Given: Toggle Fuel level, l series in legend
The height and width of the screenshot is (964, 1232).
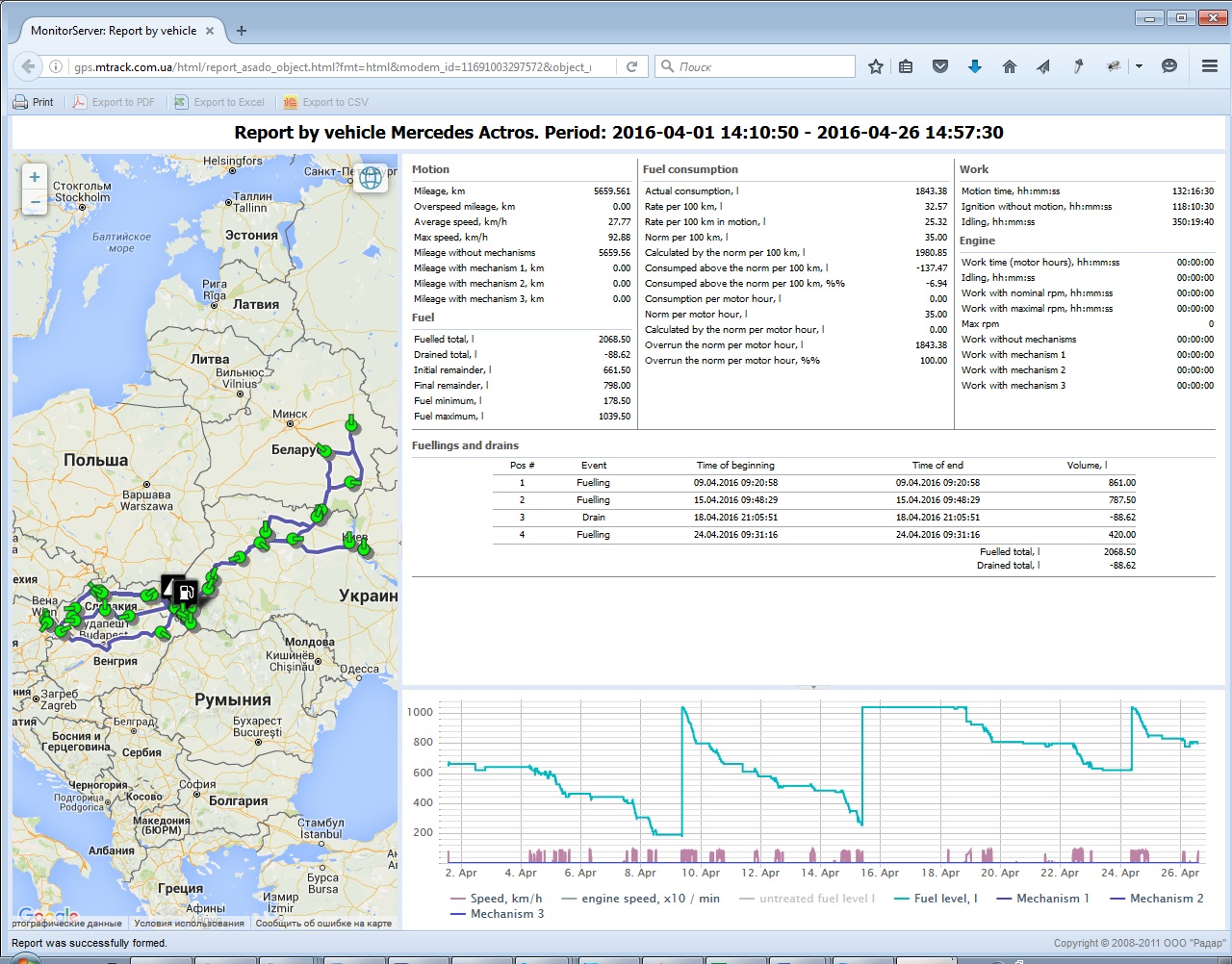Looking at the screenshot, I should click(x=936, y=899).
